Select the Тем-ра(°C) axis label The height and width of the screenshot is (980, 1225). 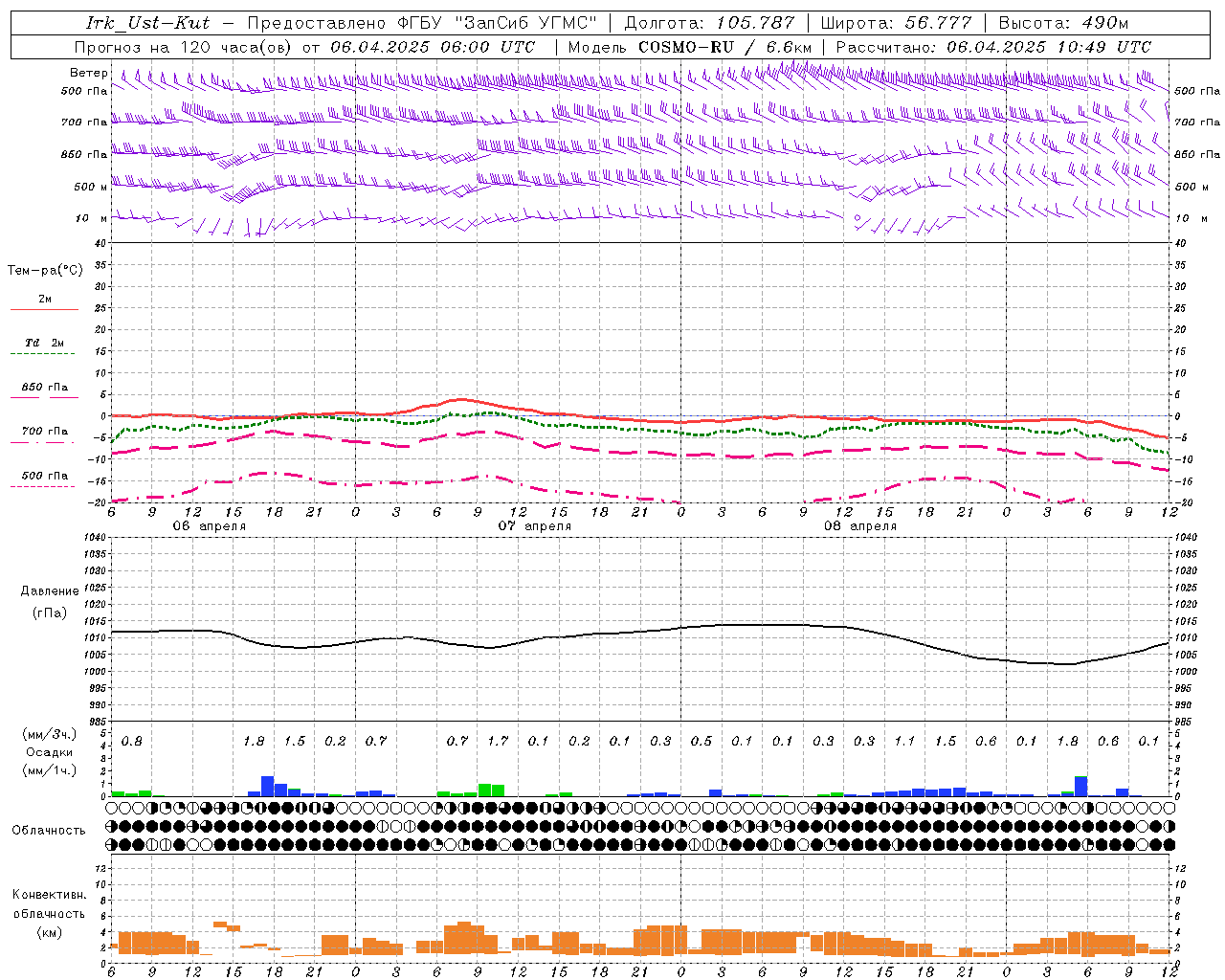pos(45,271)
